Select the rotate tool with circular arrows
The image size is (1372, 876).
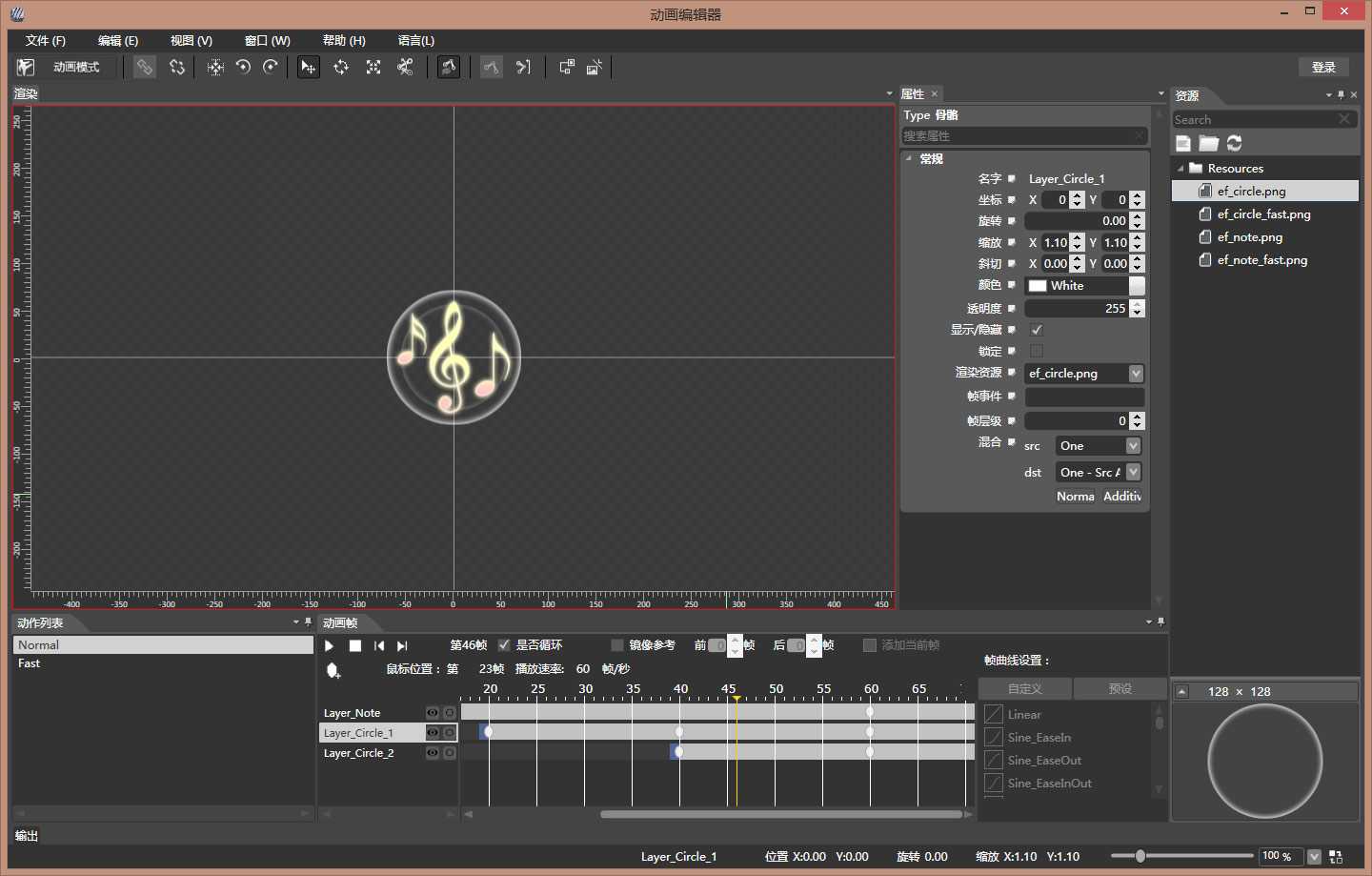tap(341, 67)
